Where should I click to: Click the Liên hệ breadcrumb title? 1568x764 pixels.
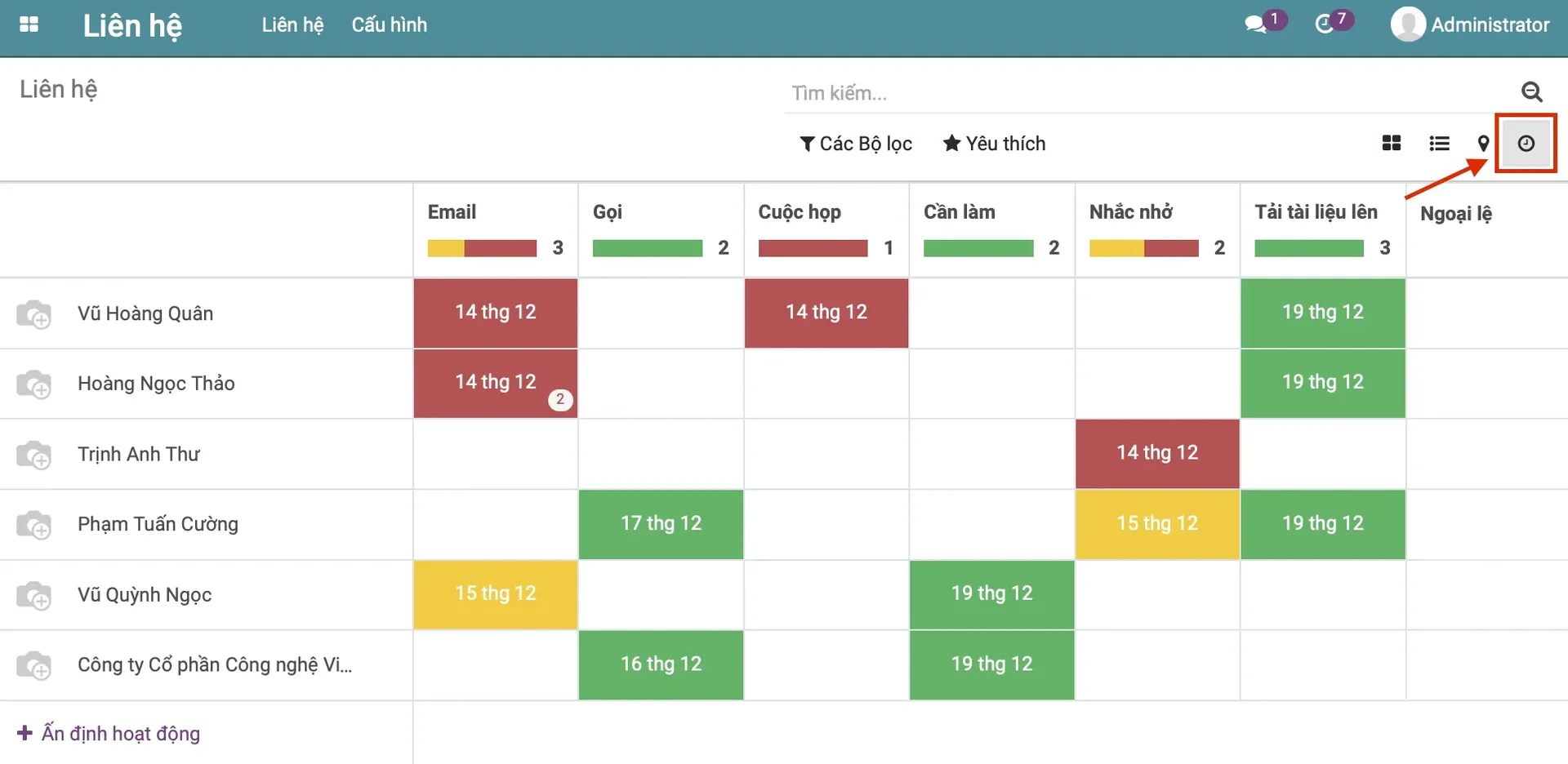tap(58, 90)
